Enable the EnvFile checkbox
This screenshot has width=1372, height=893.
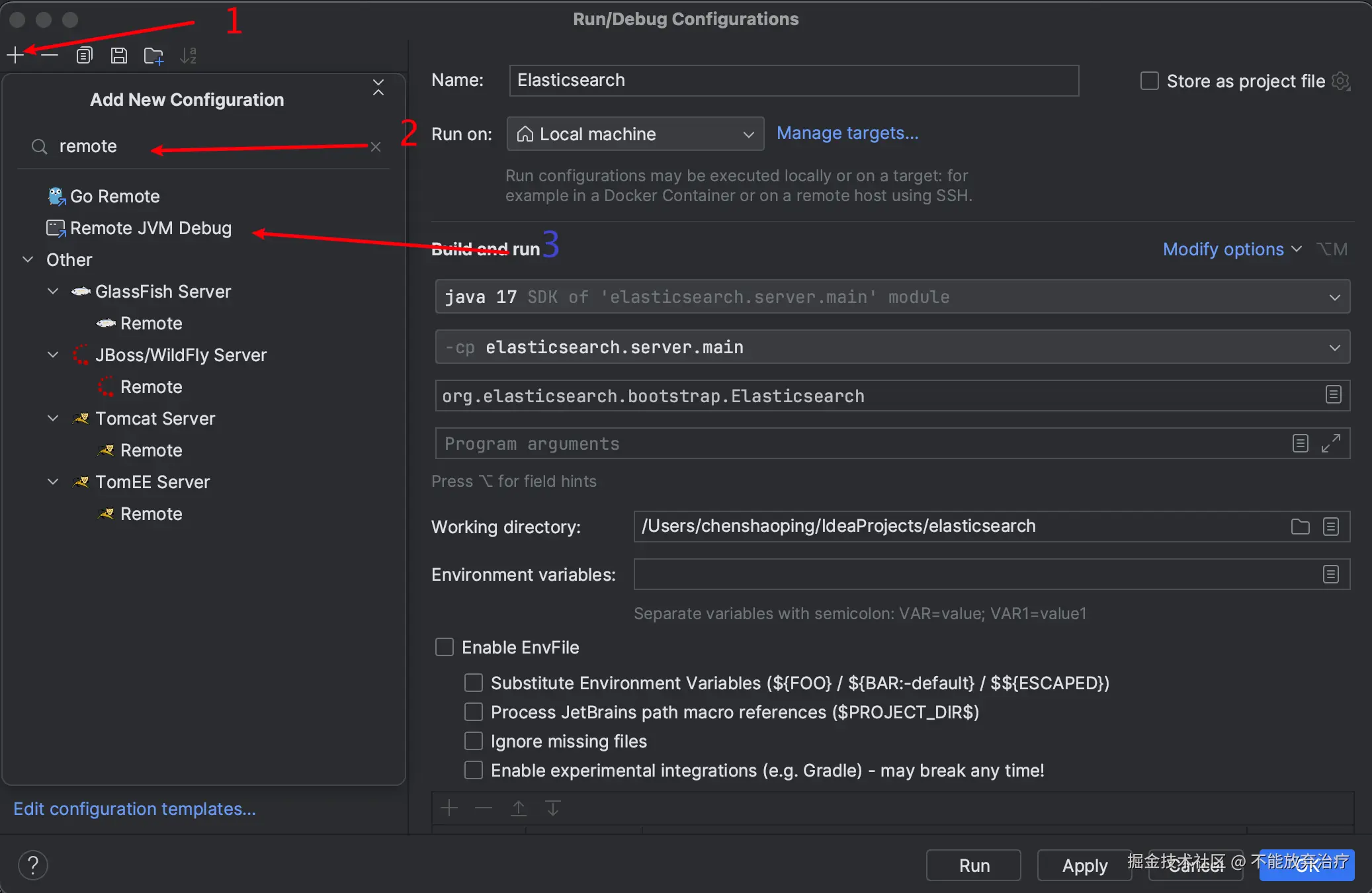point(445,647)
